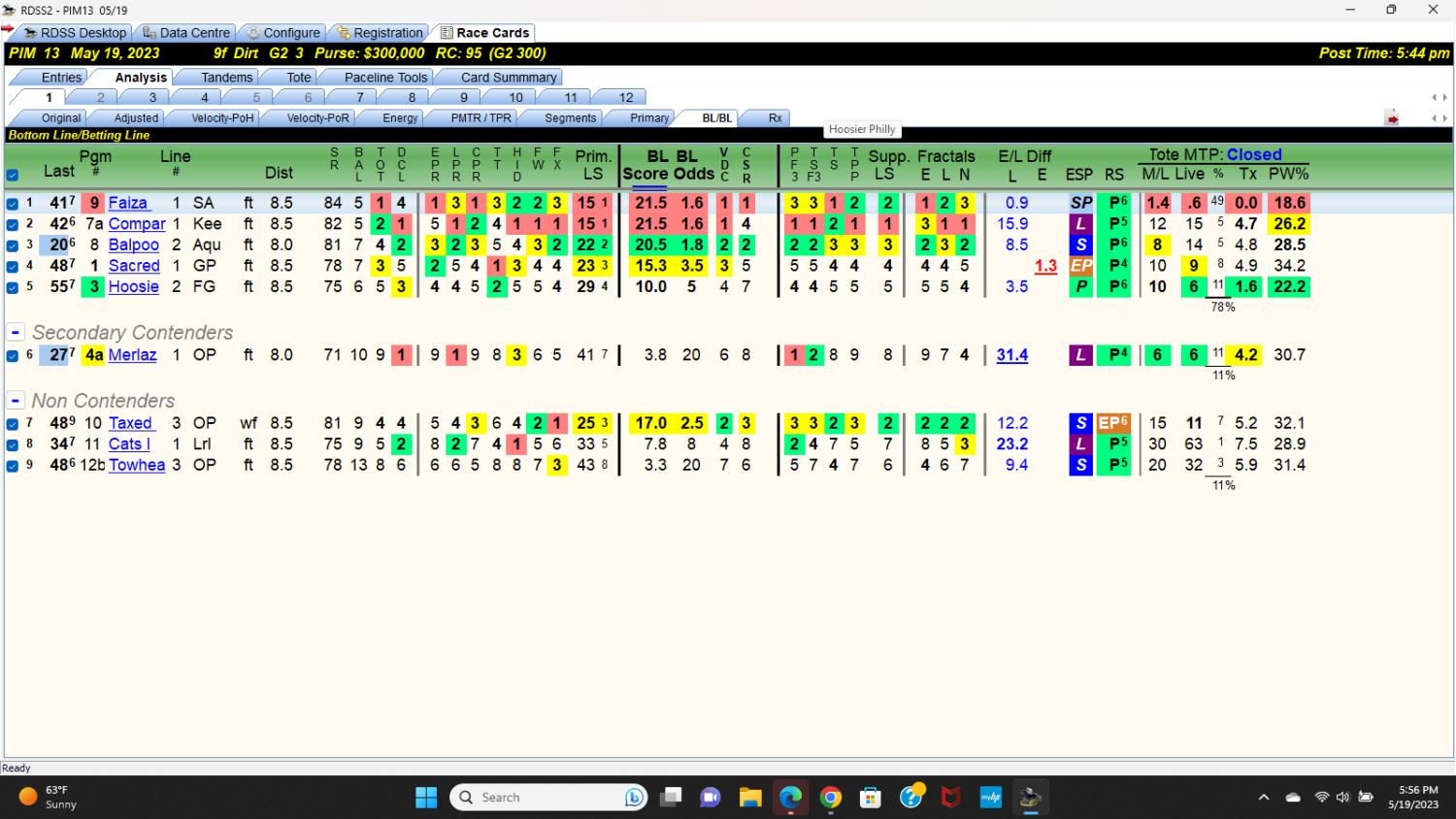Click the 'Post Time: 5:44 pm' text

(x=1384, y=53)
